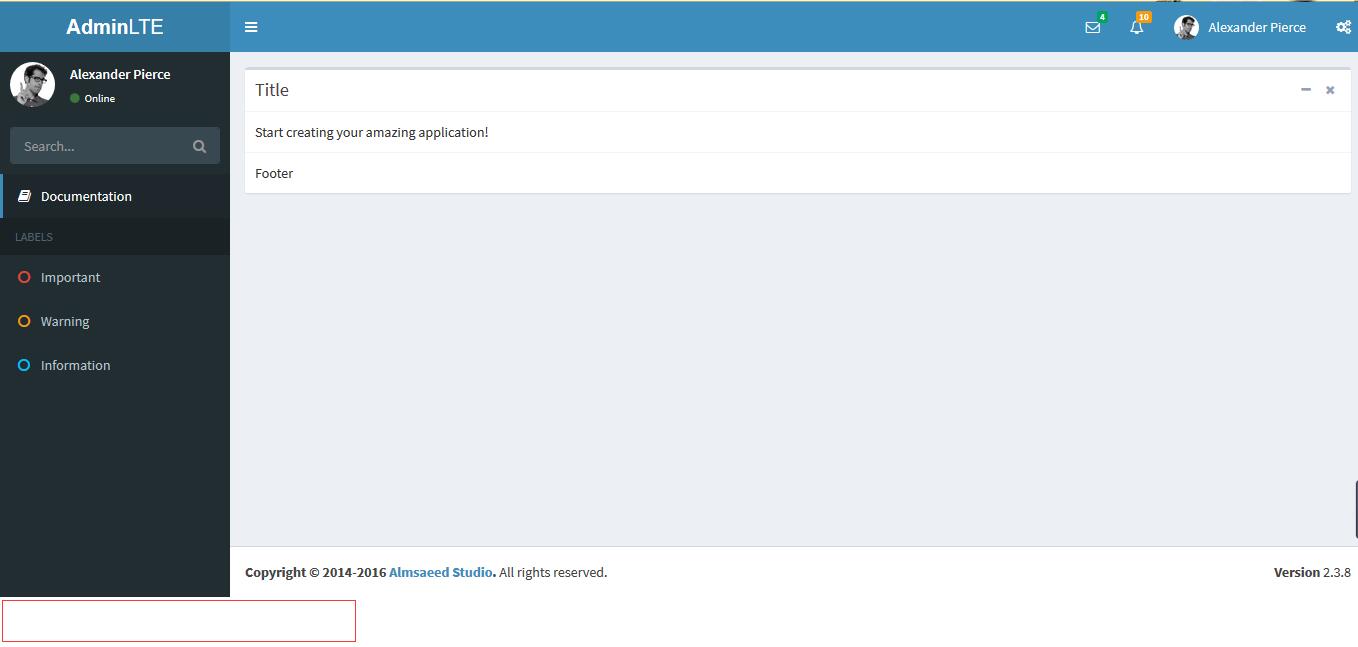
Task: Open the notifications bell icon
Action: point(1136,27)
